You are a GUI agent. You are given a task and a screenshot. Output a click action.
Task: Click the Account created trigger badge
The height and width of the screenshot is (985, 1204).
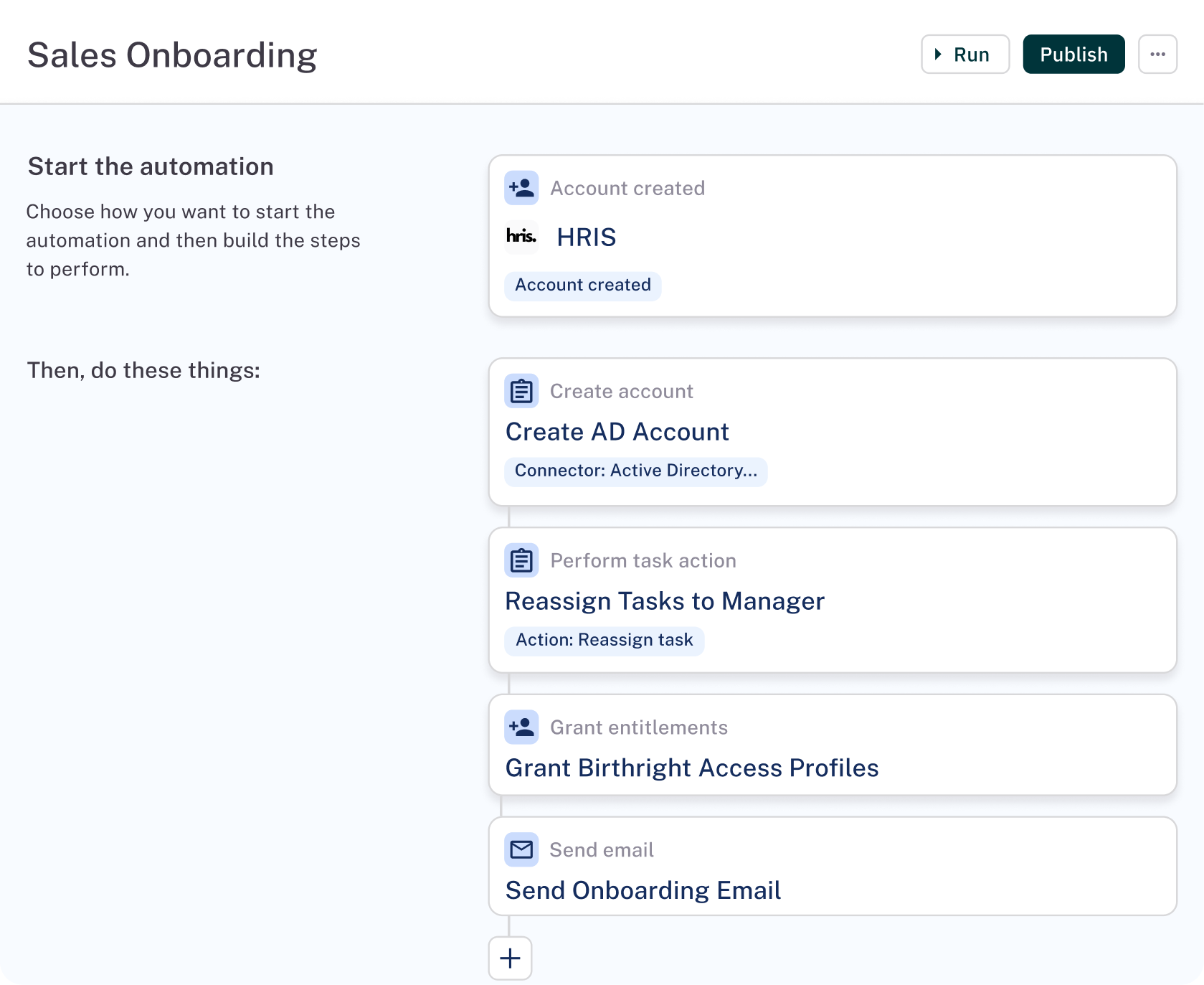pos(582,286)
